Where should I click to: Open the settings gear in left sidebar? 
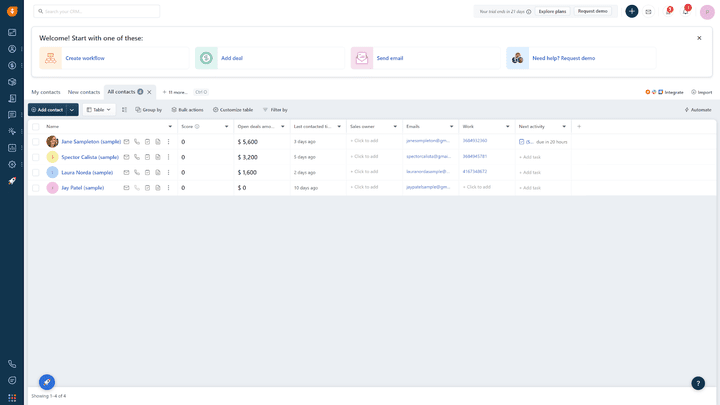12,164
